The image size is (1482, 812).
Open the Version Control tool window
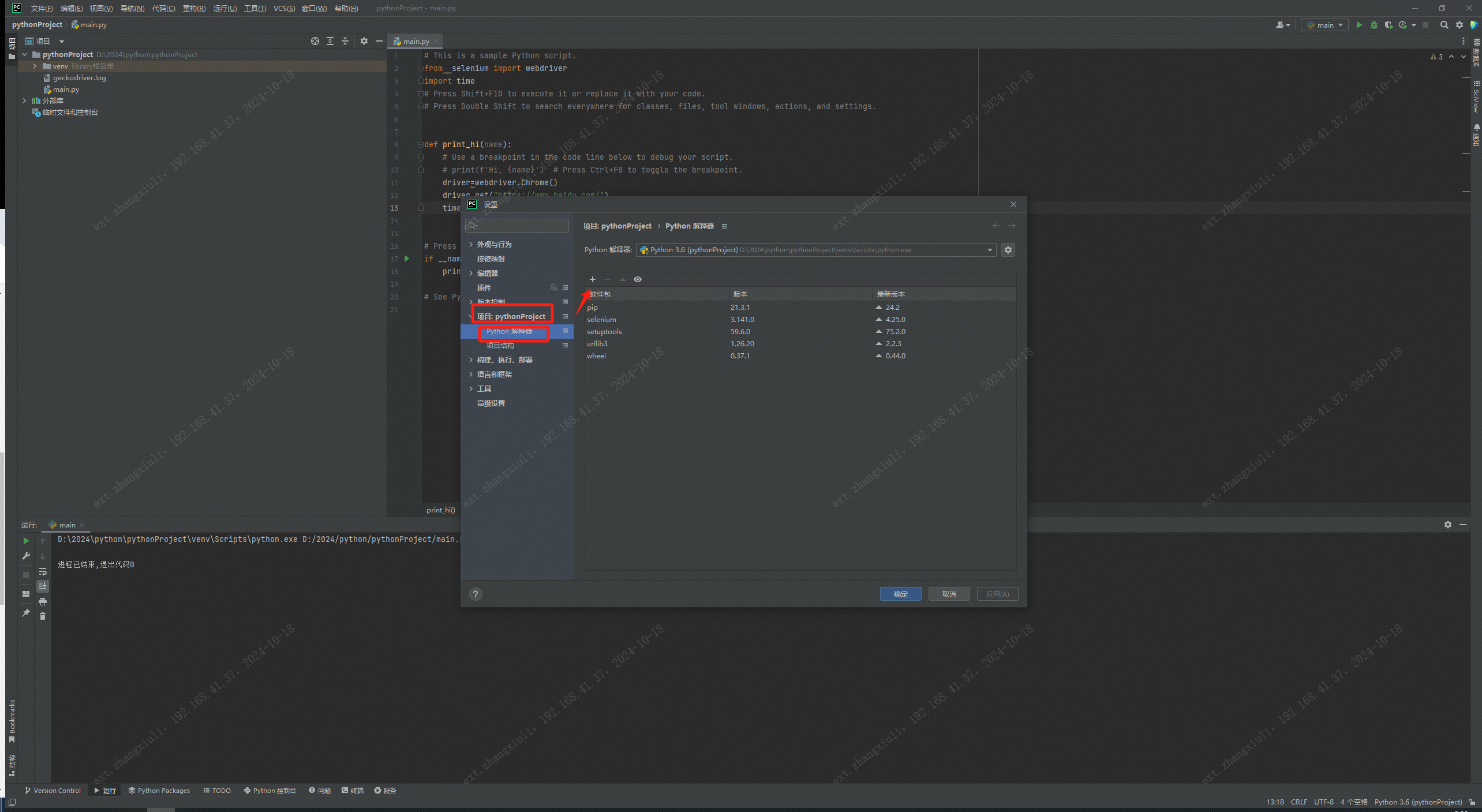coord(53,791)
